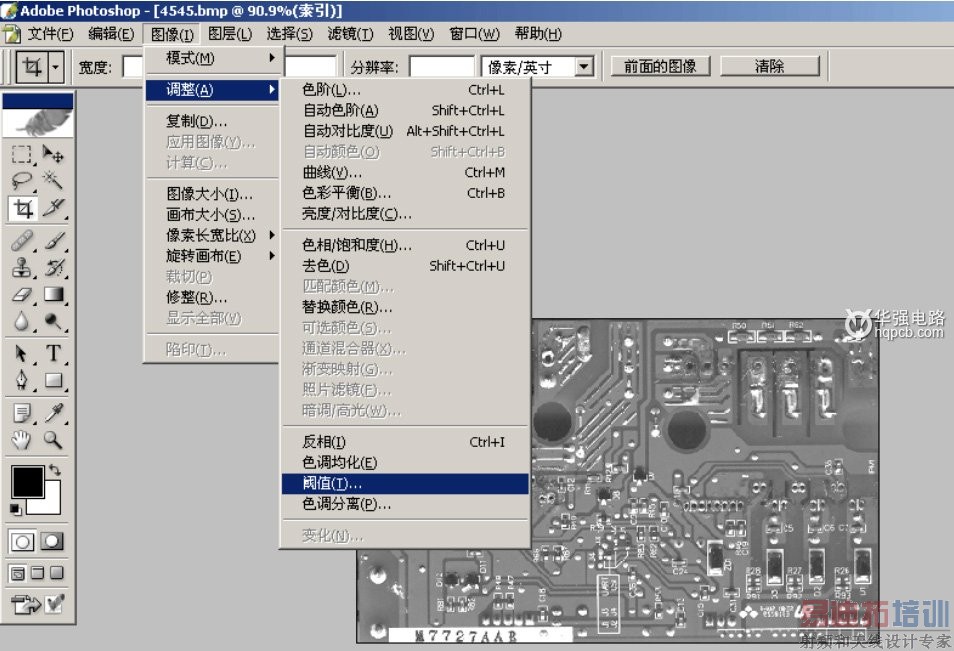Select the Pen tool
The height and width of the screenshot is (651, 954).
(22, 380)
